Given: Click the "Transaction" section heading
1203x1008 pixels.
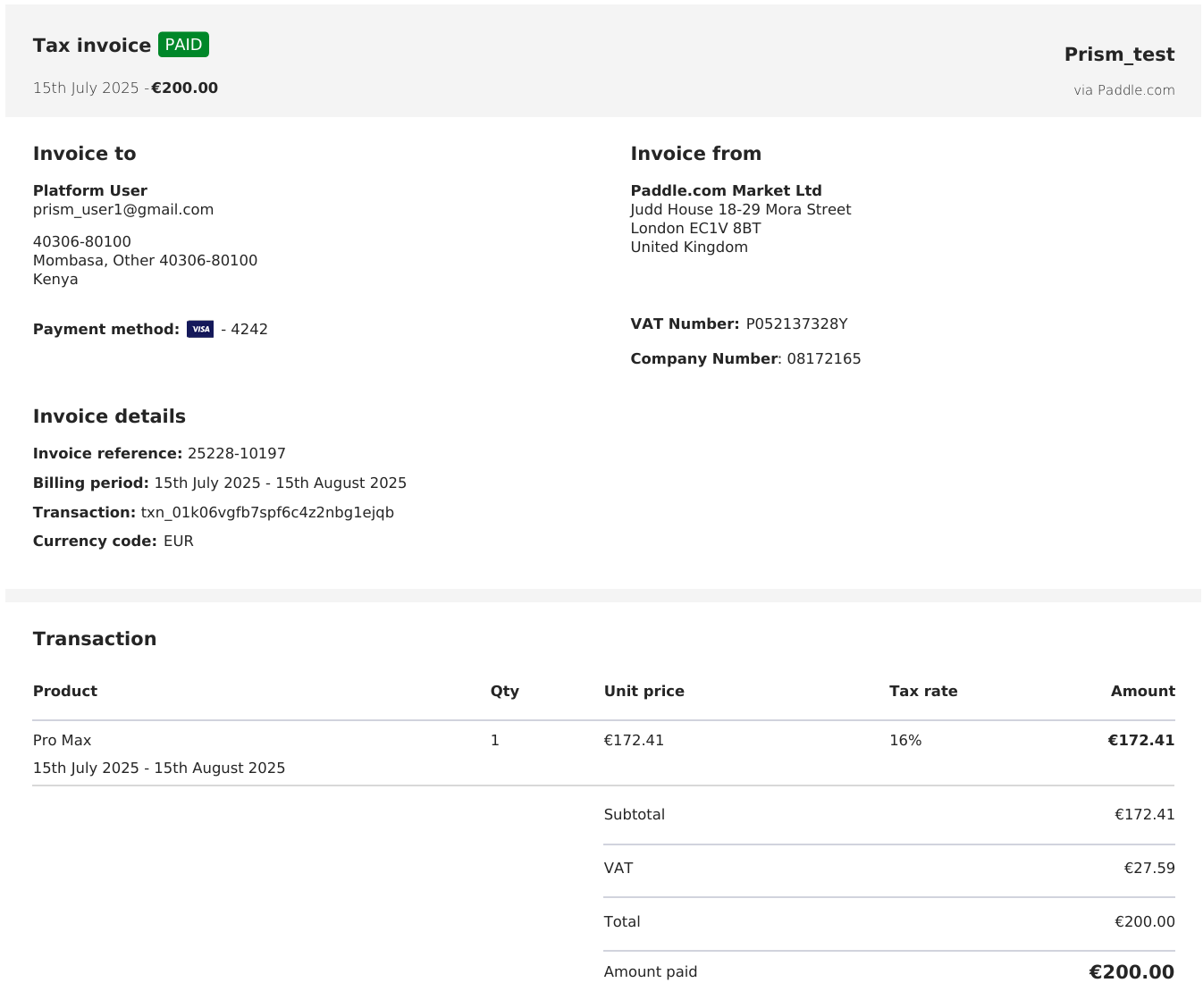Looking at the screenshot, I should click(95, 639).
